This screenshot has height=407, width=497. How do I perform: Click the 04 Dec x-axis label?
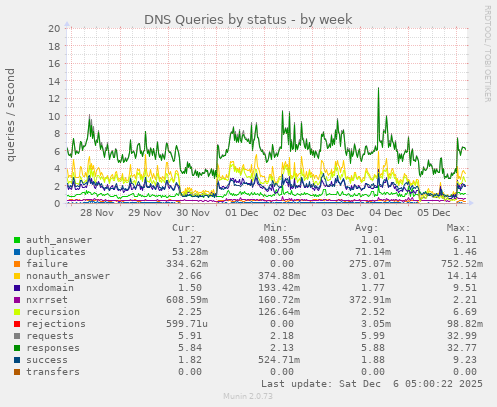click(386, 213)
